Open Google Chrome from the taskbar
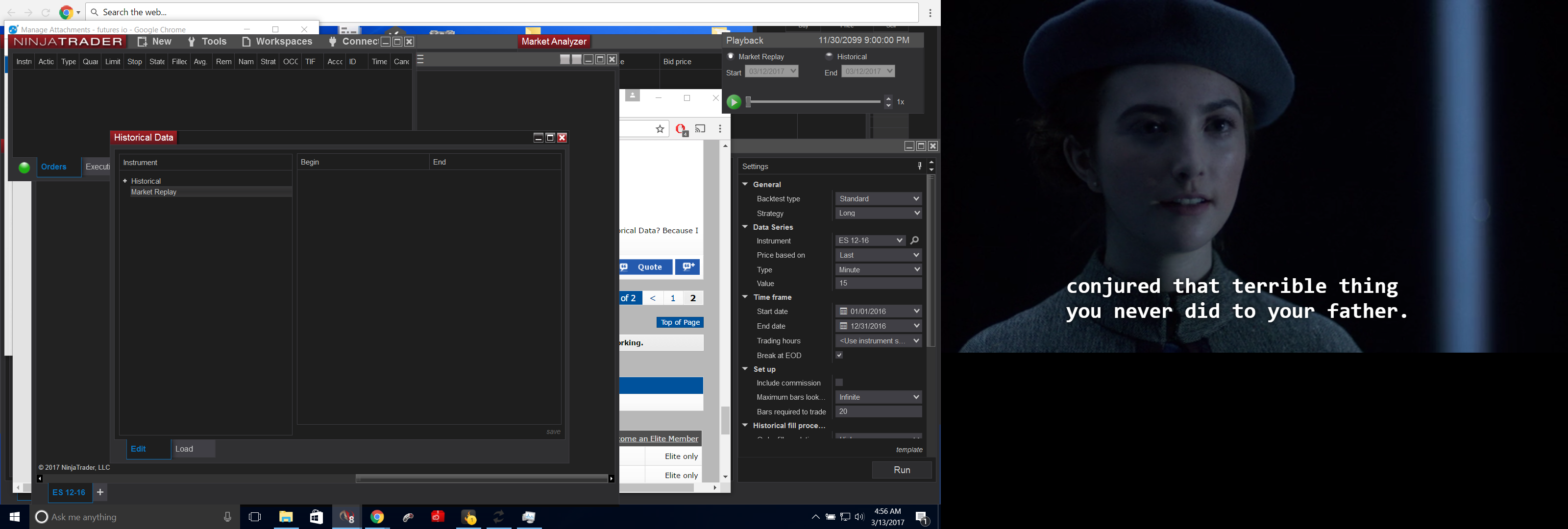1568x529 pixels. tap(377, 517)
